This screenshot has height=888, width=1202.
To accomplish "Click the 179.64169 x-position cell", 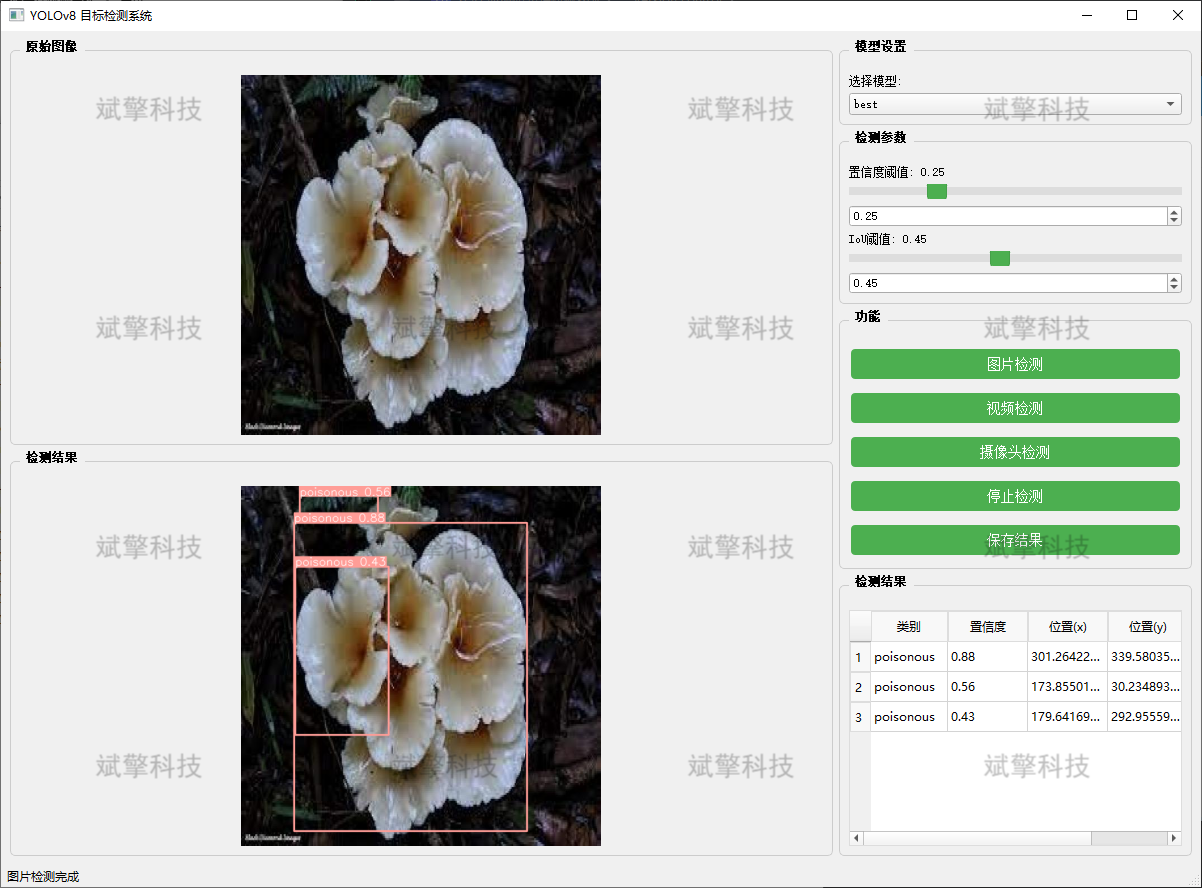I will tap(1068, 717).
